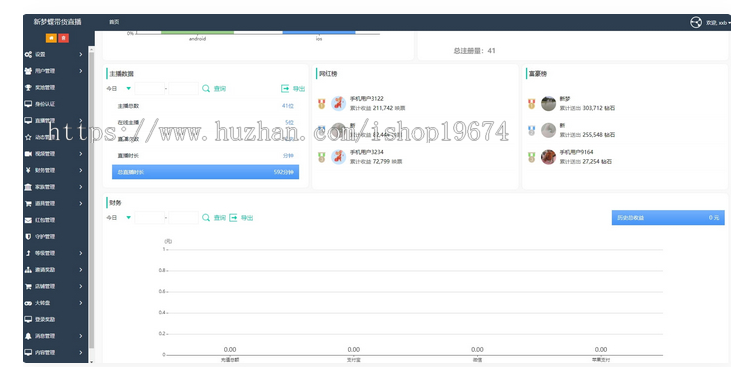This screenshot has width=747, height=369.
Task: Click the android label under top chart
Action: pos(197,39)
